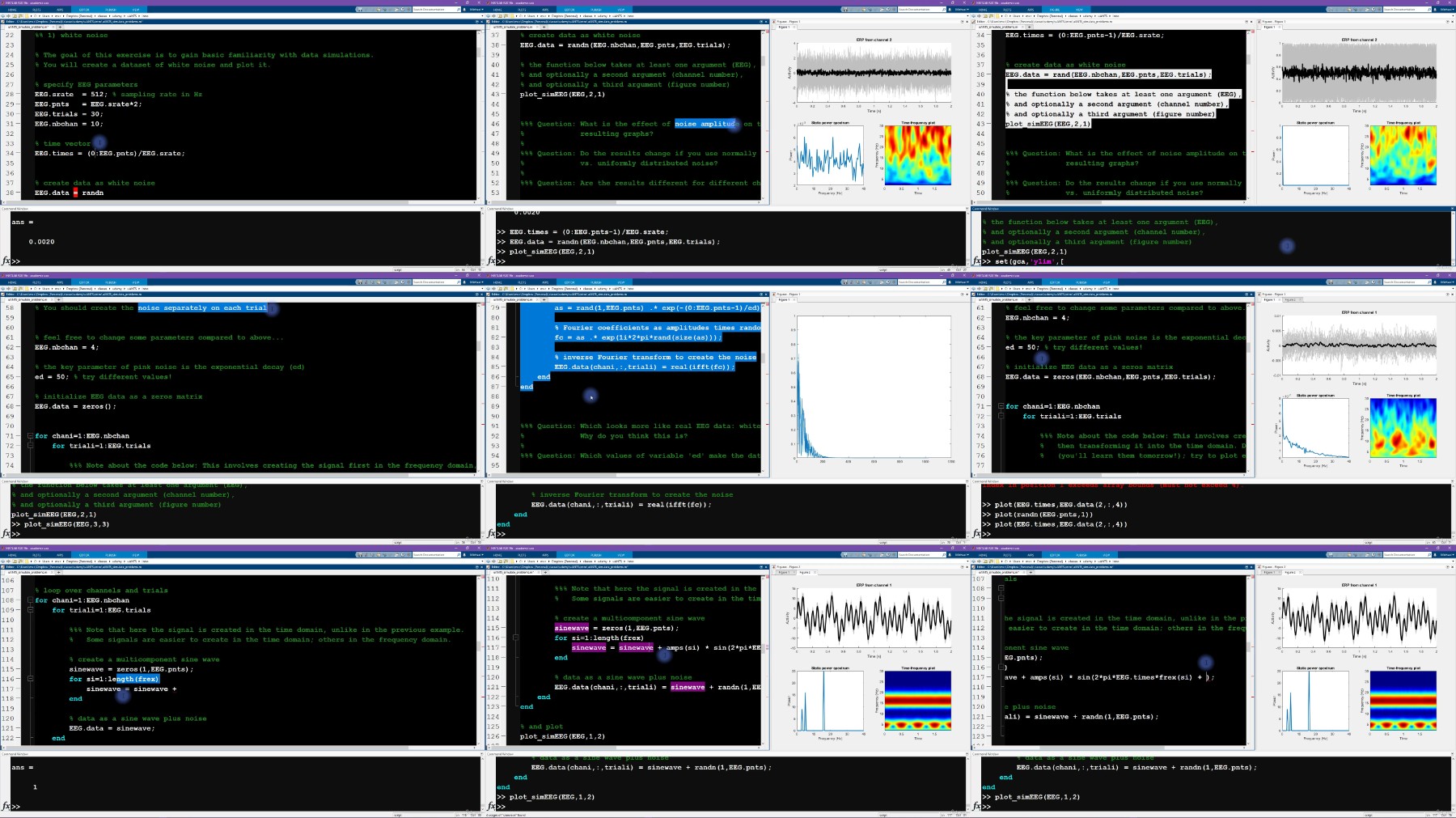Collapse 'for chani' fold, window starting line 61

(1001, 406)
